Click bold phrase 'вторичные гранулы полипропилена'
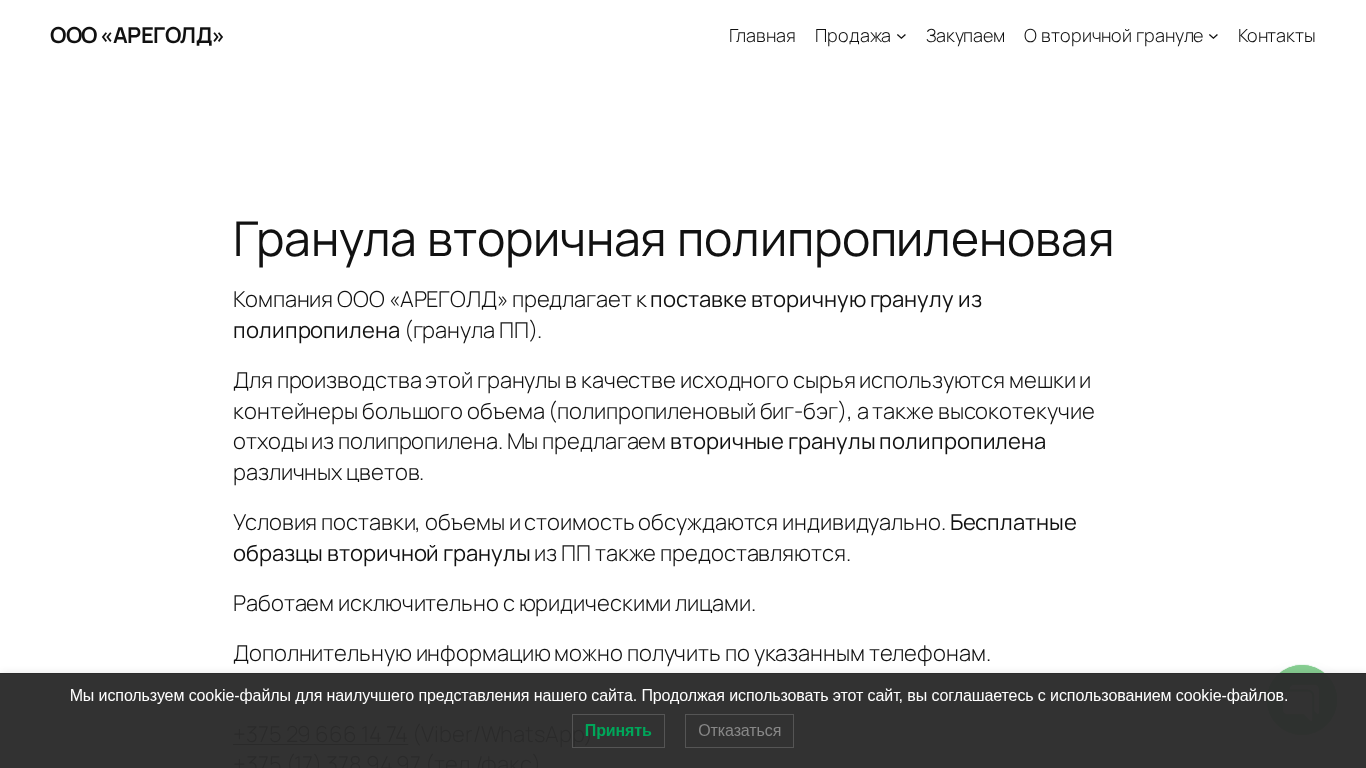Screen dimensions: 1366x768 pos(858,441)
